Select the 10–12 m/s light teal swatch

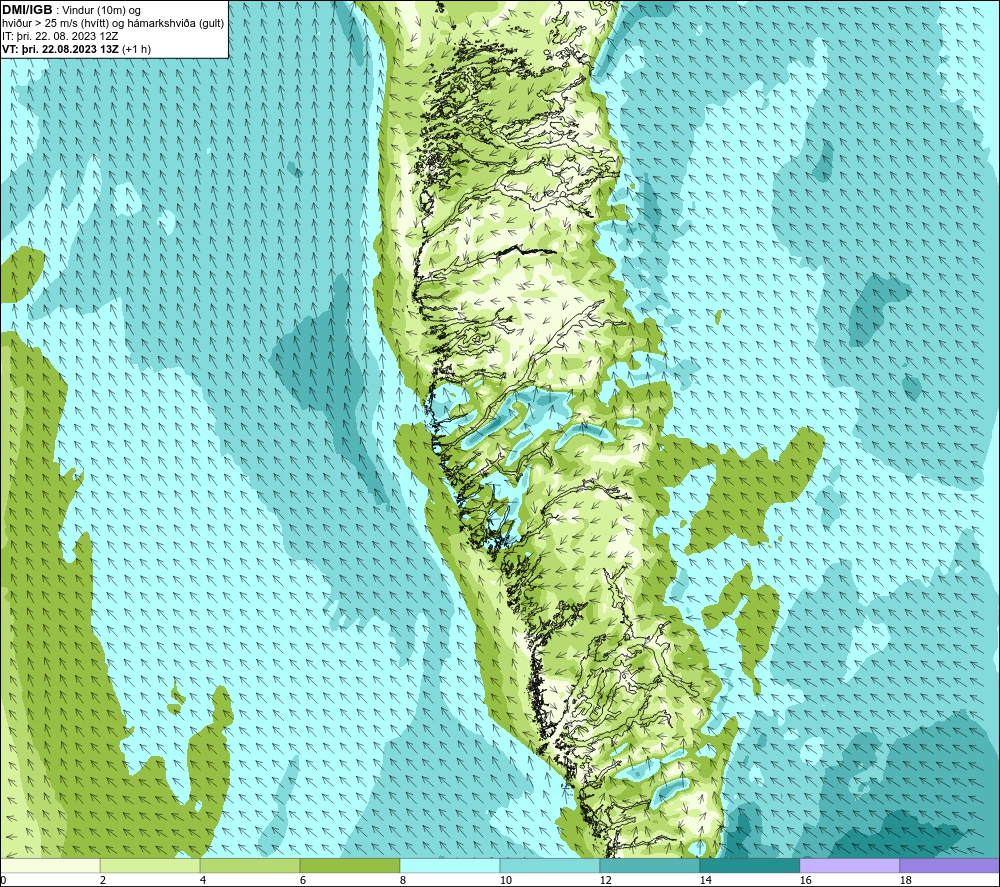coord(549,865)
